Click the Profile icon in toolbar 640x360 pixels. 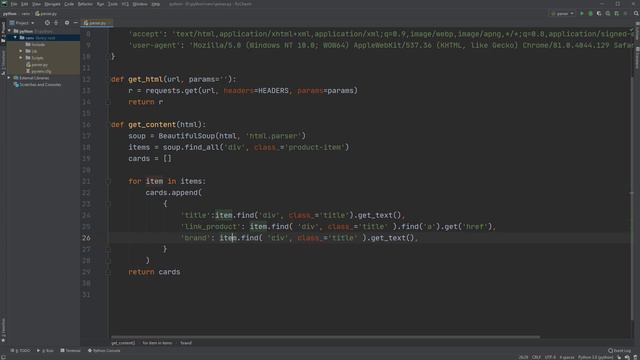(608, 13)
